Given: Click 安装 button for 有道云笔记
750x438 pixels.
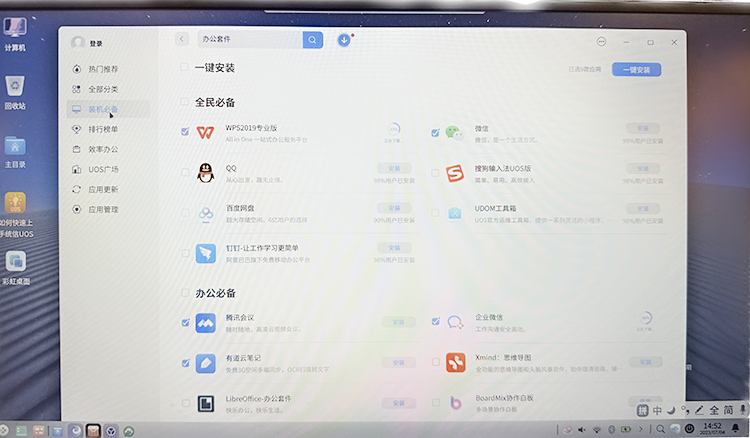Looking at the screenshot, I should pyautogui.click(x=398, y=363).
